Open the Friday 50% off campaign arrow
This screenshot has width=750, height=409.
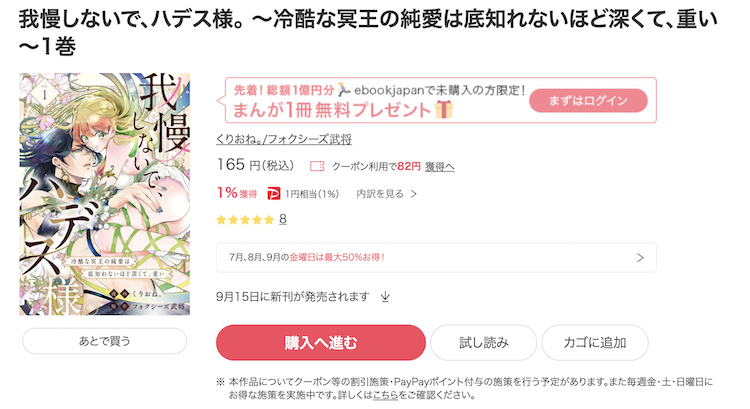(640, 257)
